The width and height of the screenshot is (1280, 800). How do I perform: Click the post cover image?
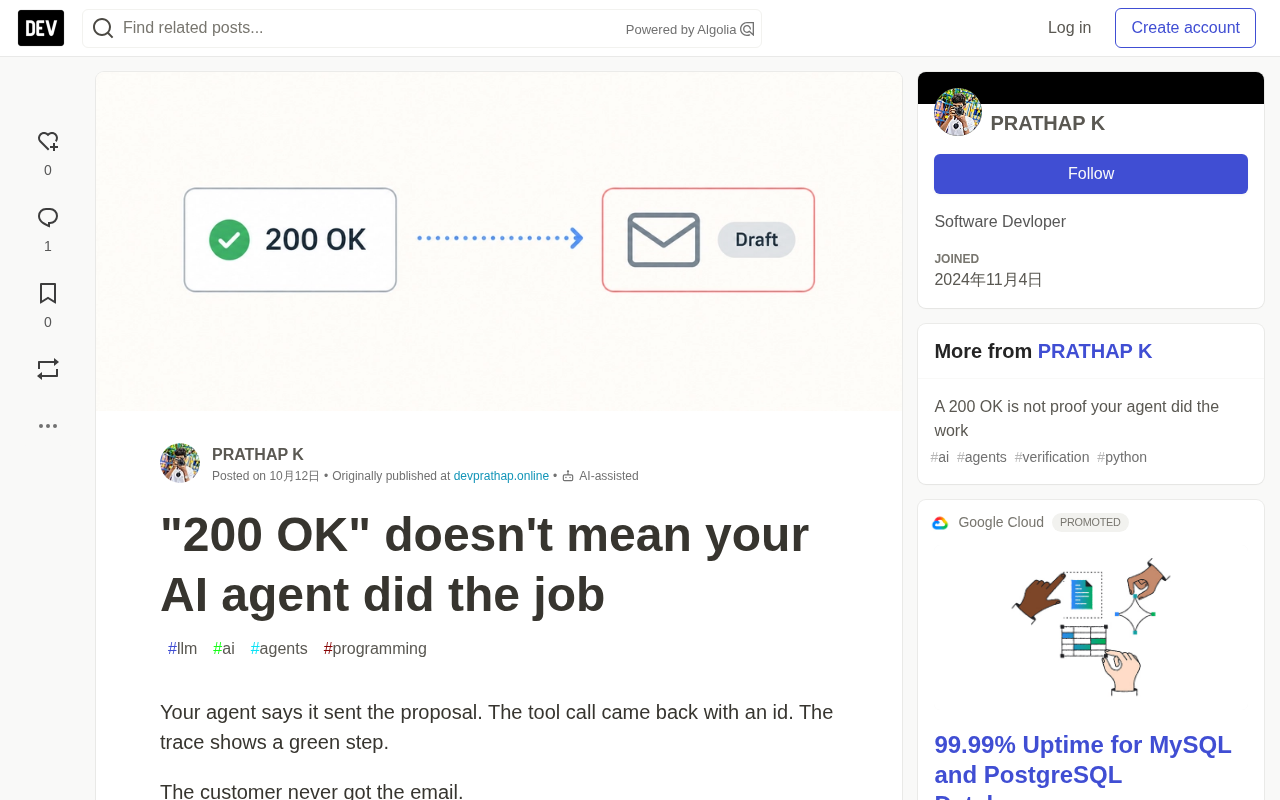pos(499,241)
